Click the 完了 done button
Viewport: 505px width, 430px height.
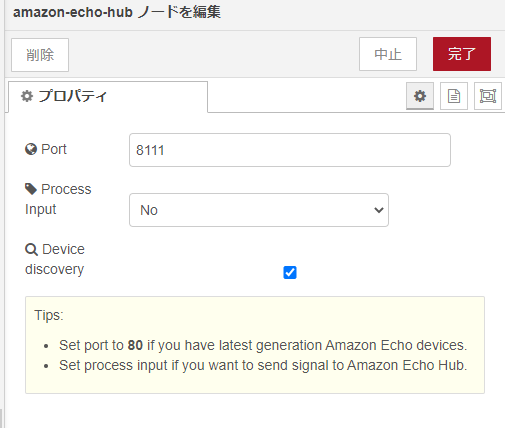pyautogui.click(x=462, y=54)
